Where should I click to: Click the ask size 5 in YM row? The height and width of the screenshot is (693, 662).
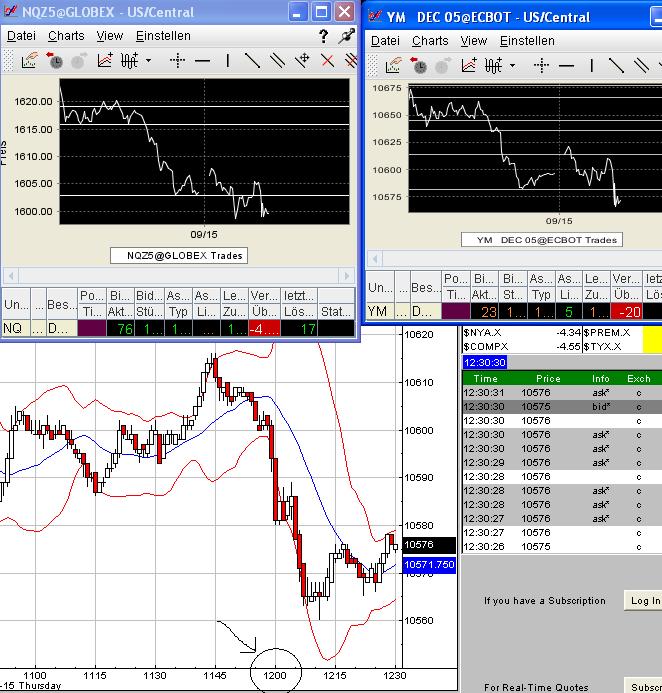click(x=569, y=312)
